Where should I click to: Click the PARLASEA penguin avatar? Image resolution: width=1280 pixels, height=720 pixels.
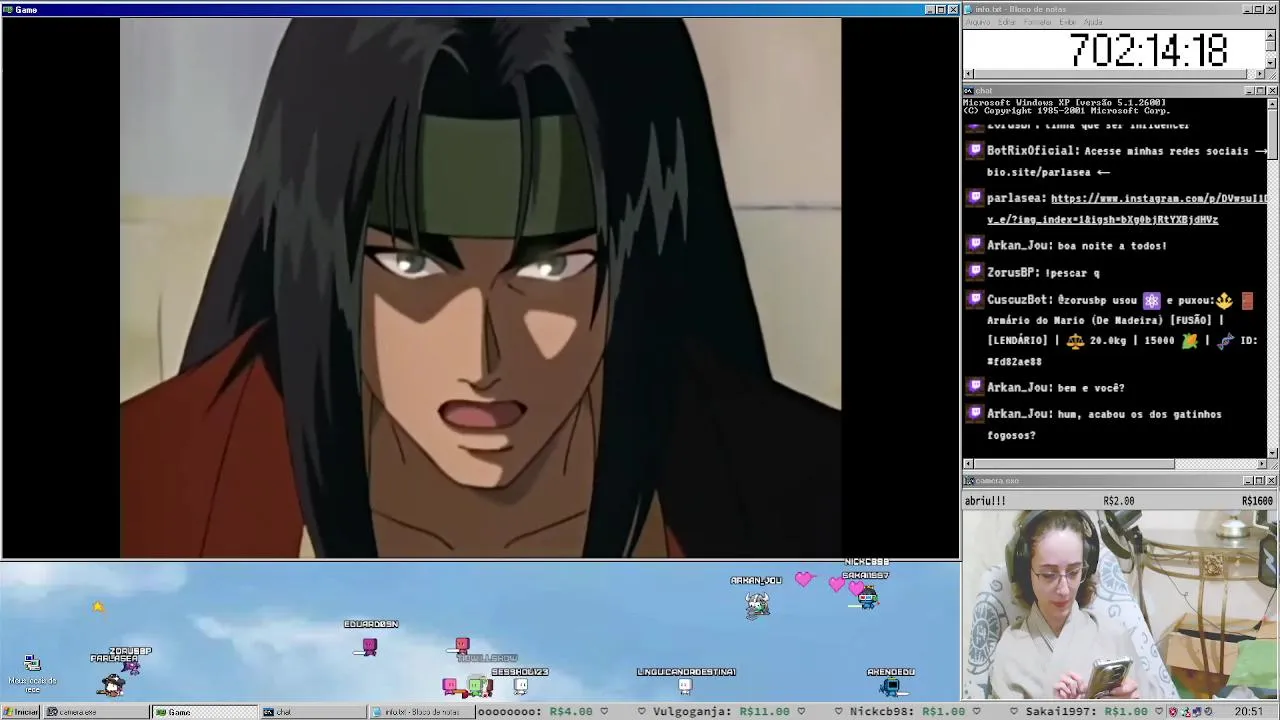pos(113,685)
